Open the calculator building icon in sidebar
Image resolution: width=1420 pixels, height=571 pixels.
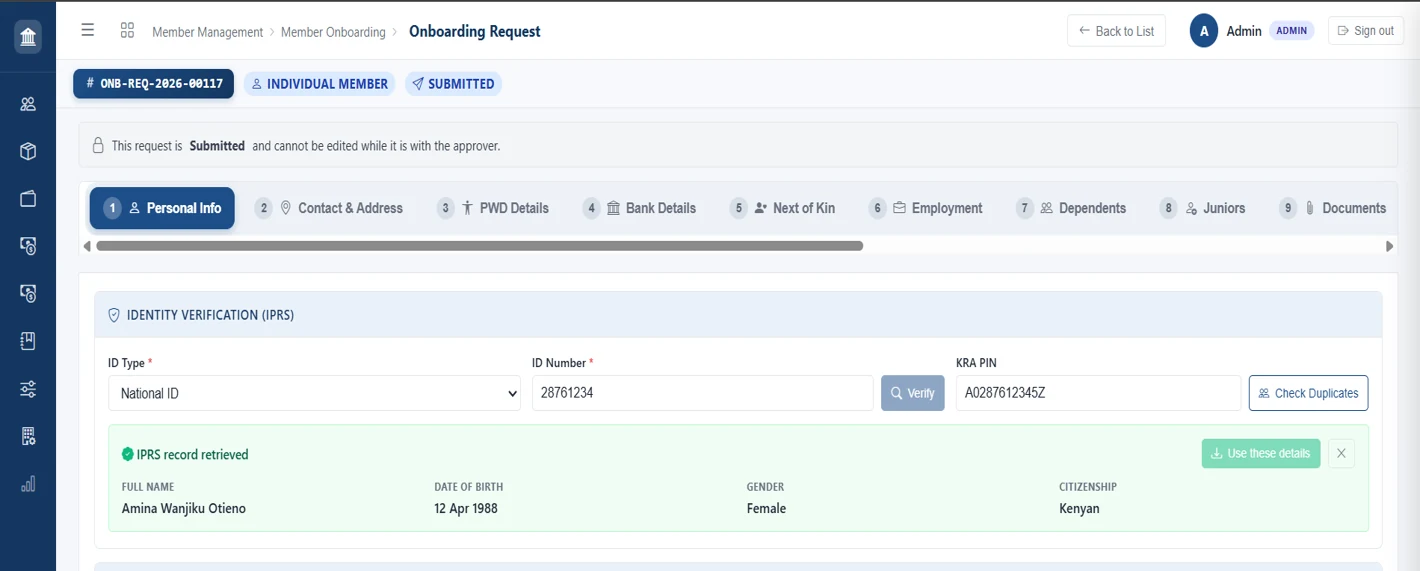coord(28,436)
